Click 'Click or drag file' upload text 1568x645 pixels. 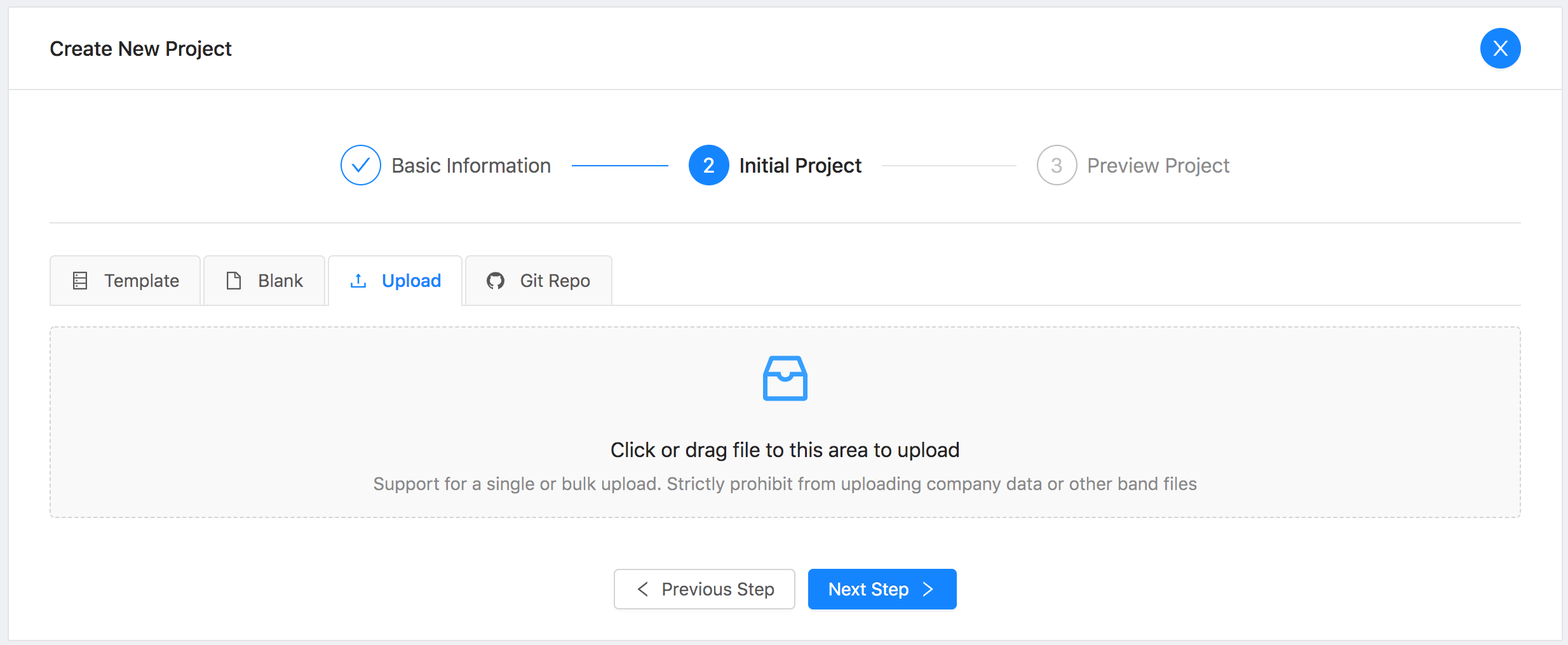point(785,450)
